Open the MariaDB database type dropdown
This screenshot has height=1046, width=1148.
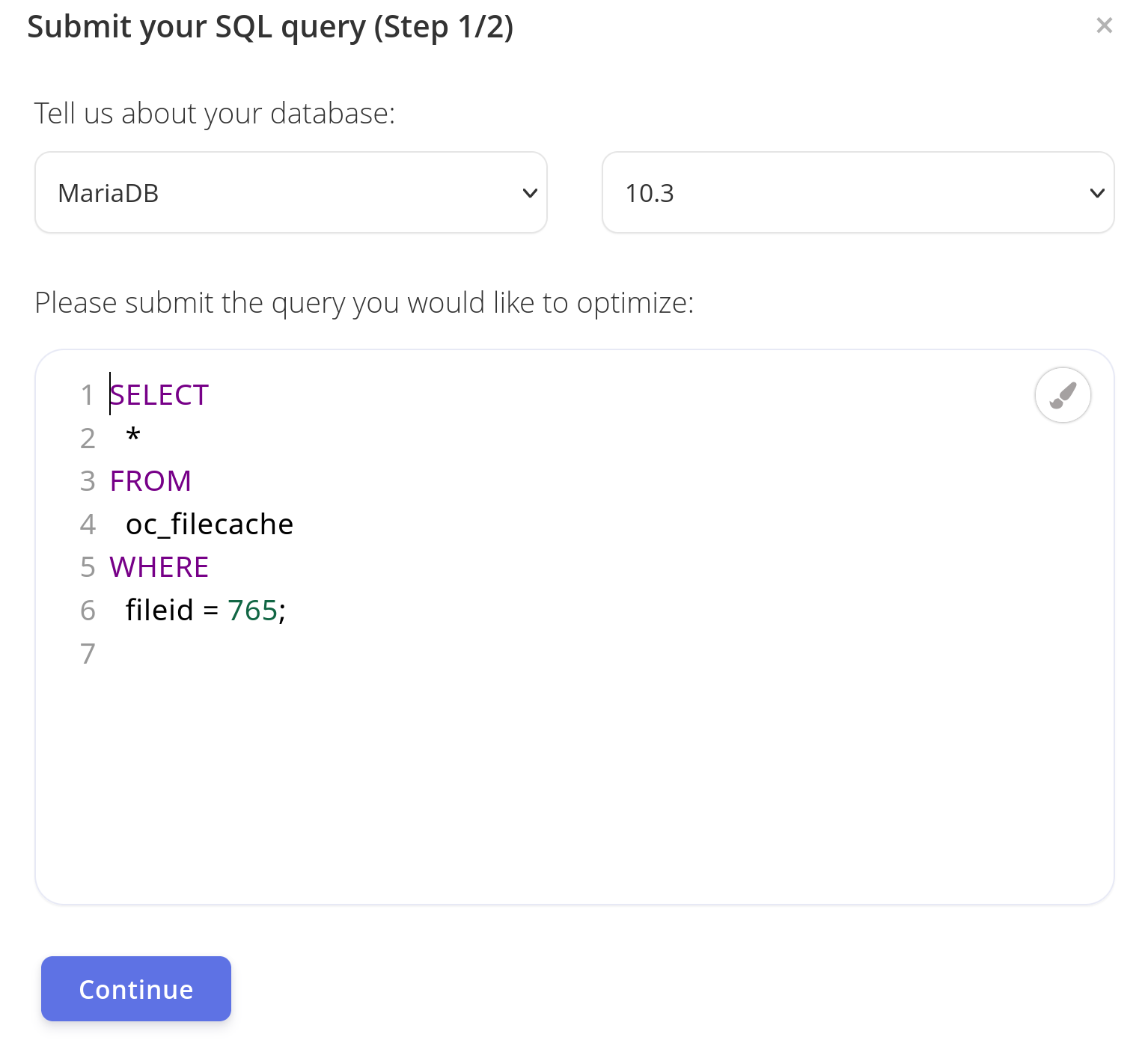pyautogui.click(x=291, y=193)
